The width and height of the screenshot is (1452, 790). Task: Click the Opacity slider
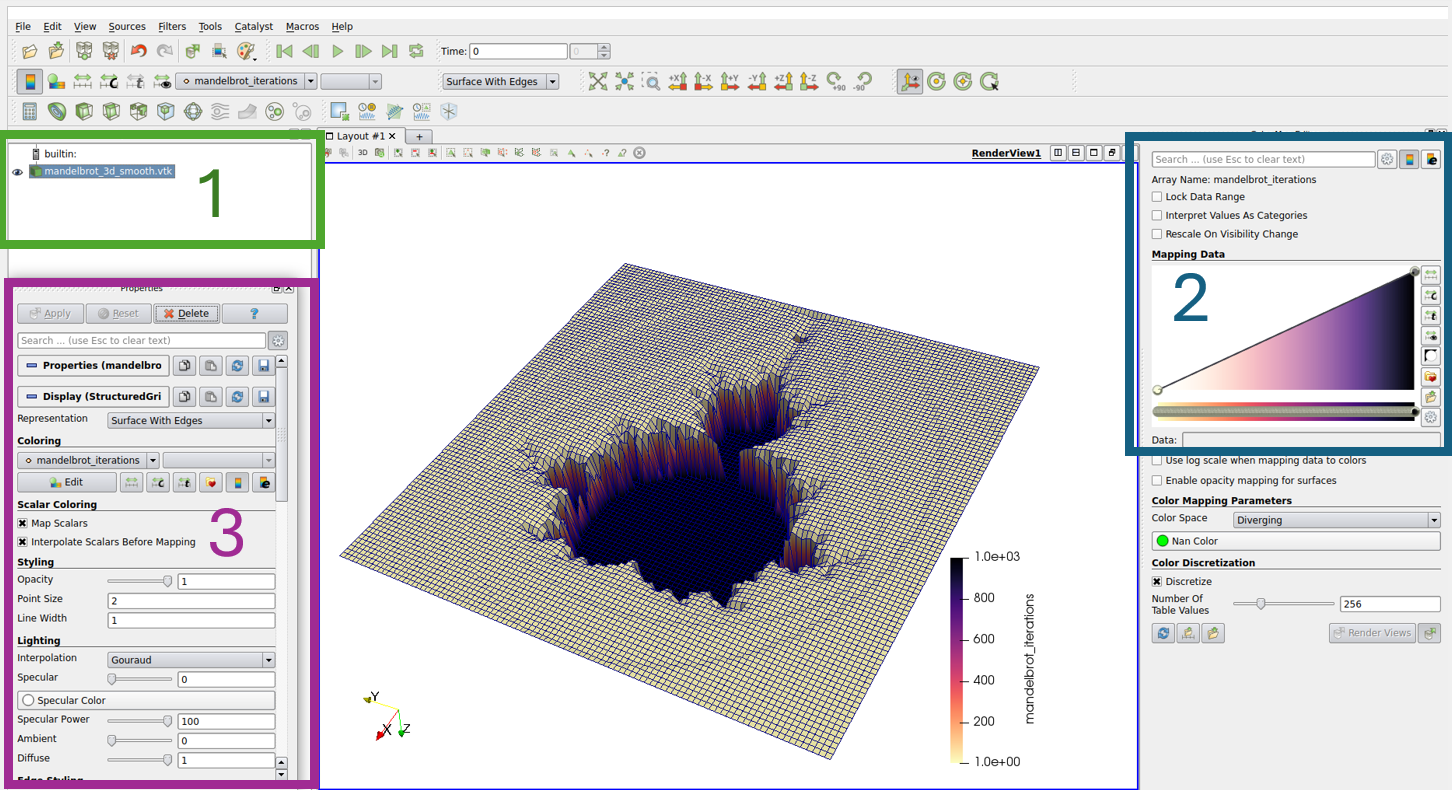tap(140, 581)
